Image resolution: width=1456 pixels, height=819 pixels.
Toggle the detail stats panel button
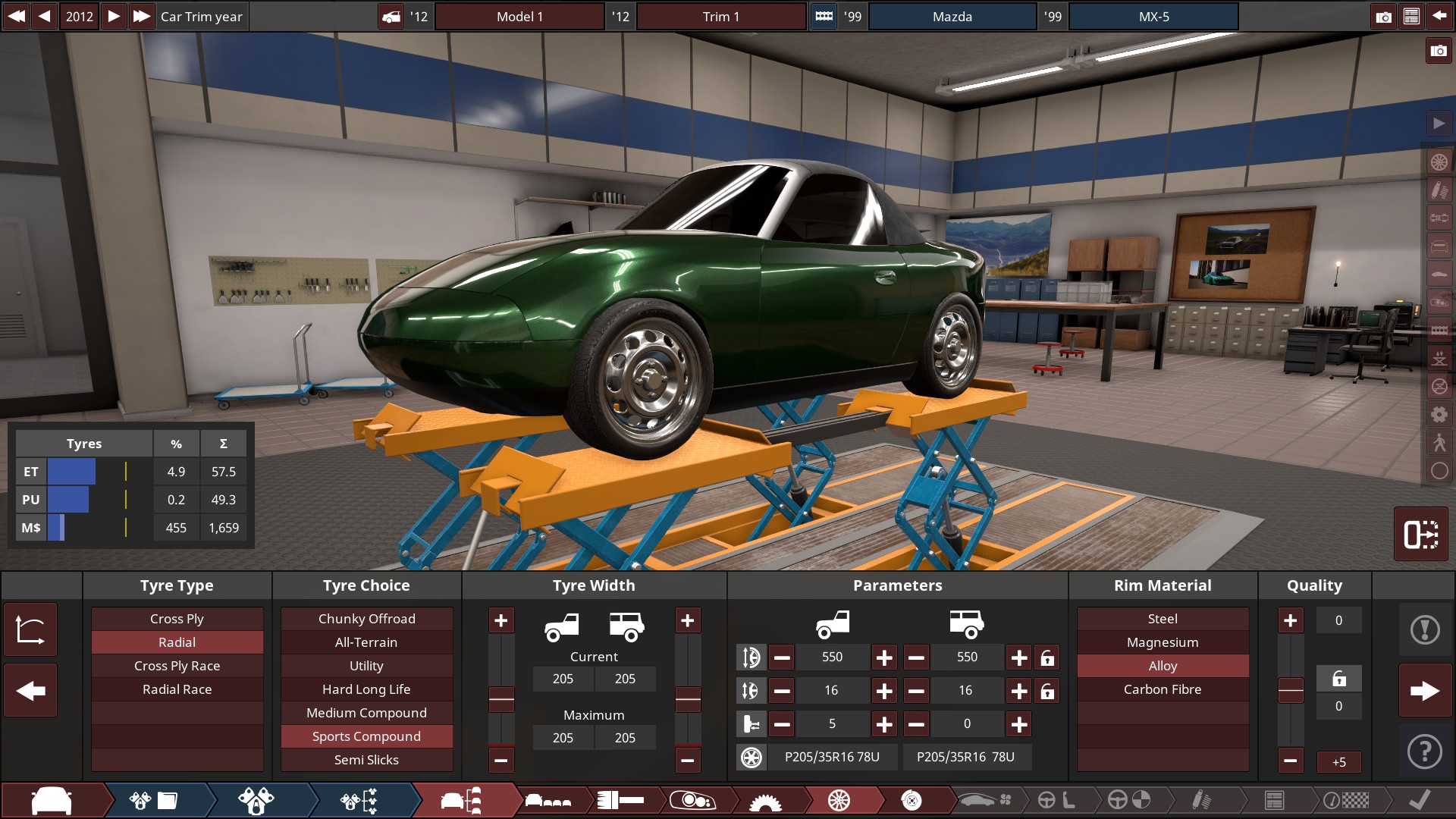point(1420,535)
